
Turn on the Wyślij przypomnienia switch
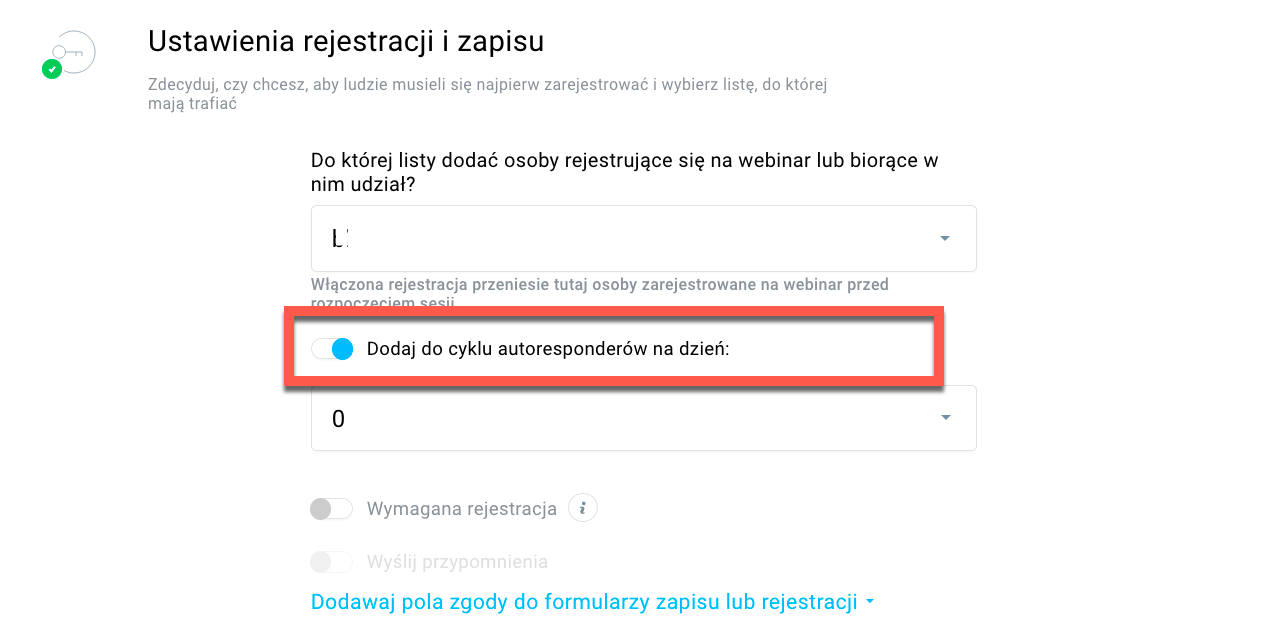(x=332, y=562)
